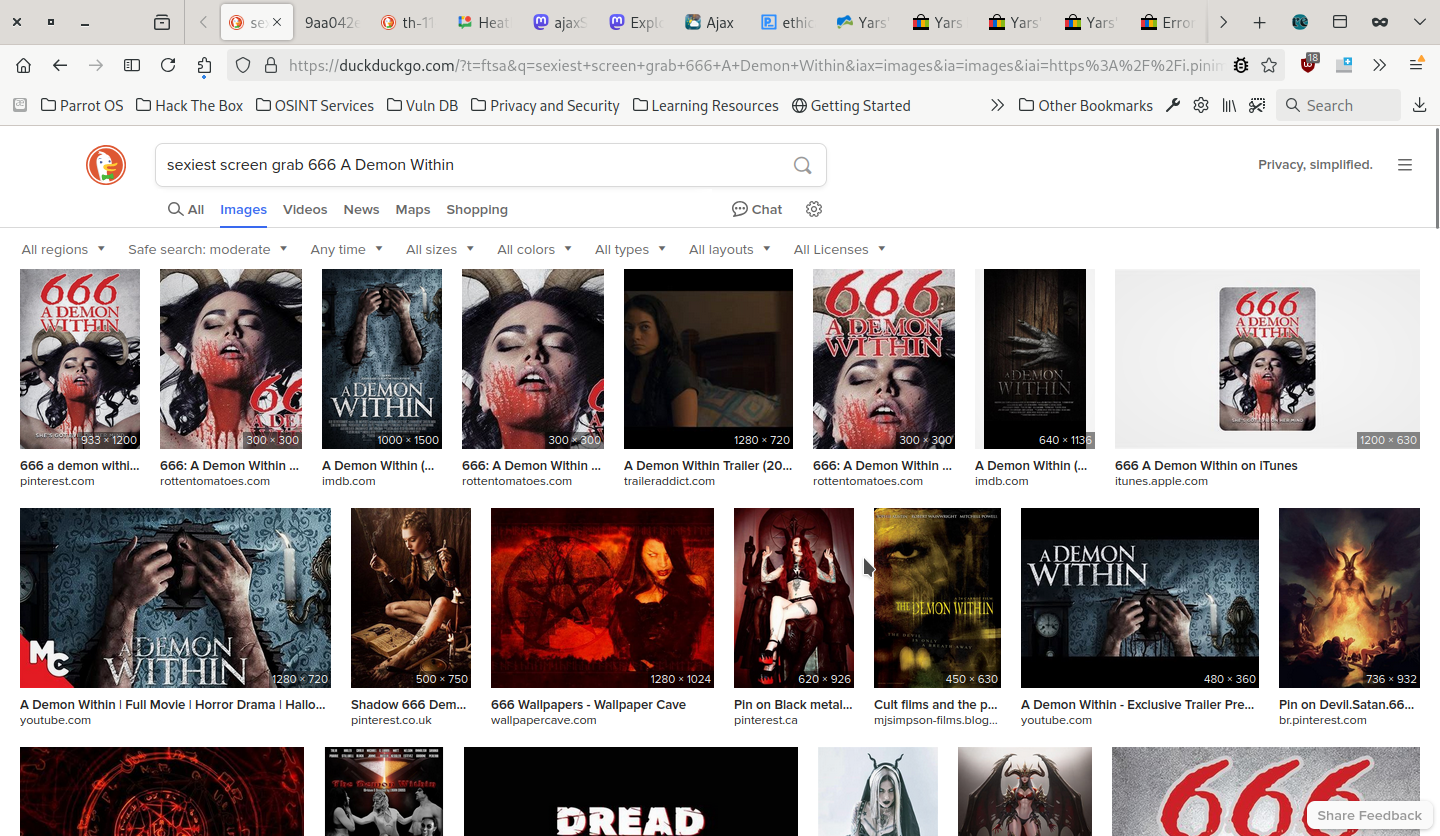Open the Hack The Box bookmark folder
The image size is (1440, 836).
pyautogui.click(x=189, y=105)
